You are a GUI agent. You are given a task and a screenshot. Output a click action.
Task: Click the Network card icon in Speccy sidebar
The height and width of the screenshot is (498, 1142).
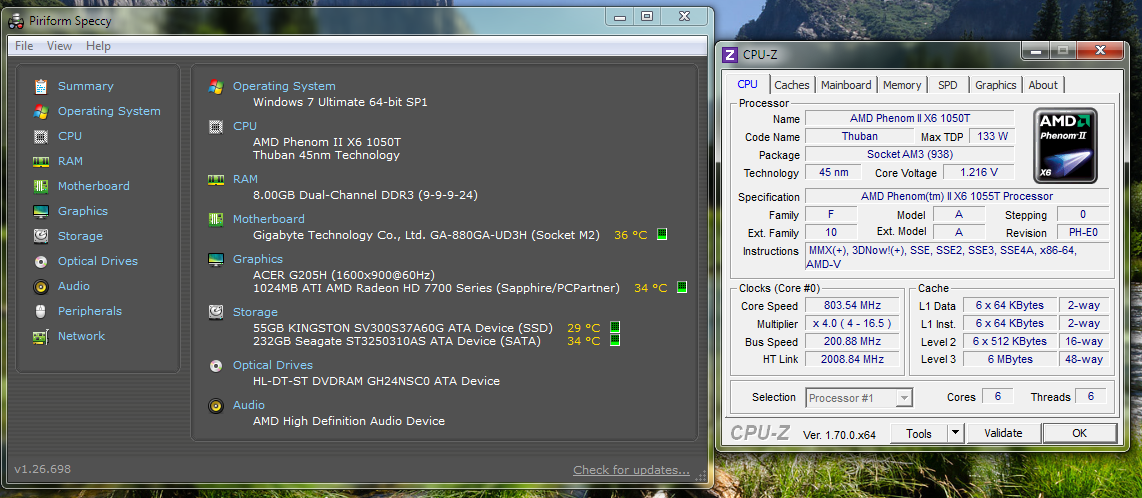pos(41,336)
